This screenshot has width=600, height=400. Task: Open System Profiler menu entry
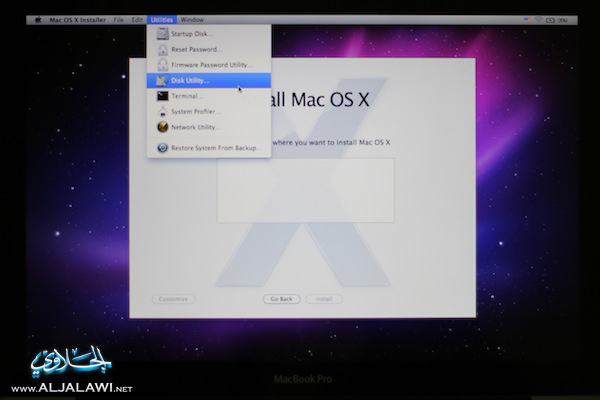(209, 111)
